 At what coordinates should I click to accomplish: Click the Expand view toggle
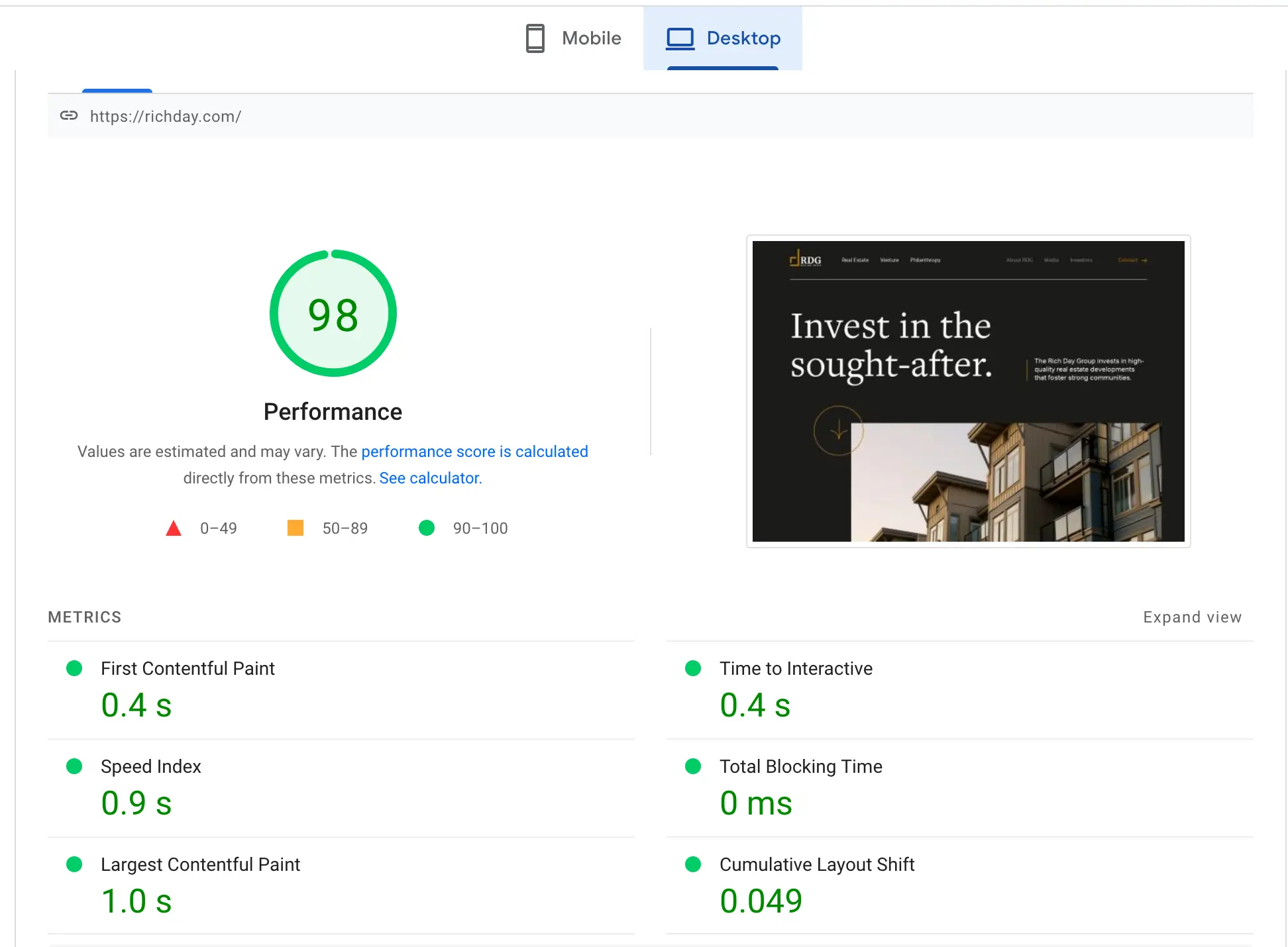[1192, 617]
